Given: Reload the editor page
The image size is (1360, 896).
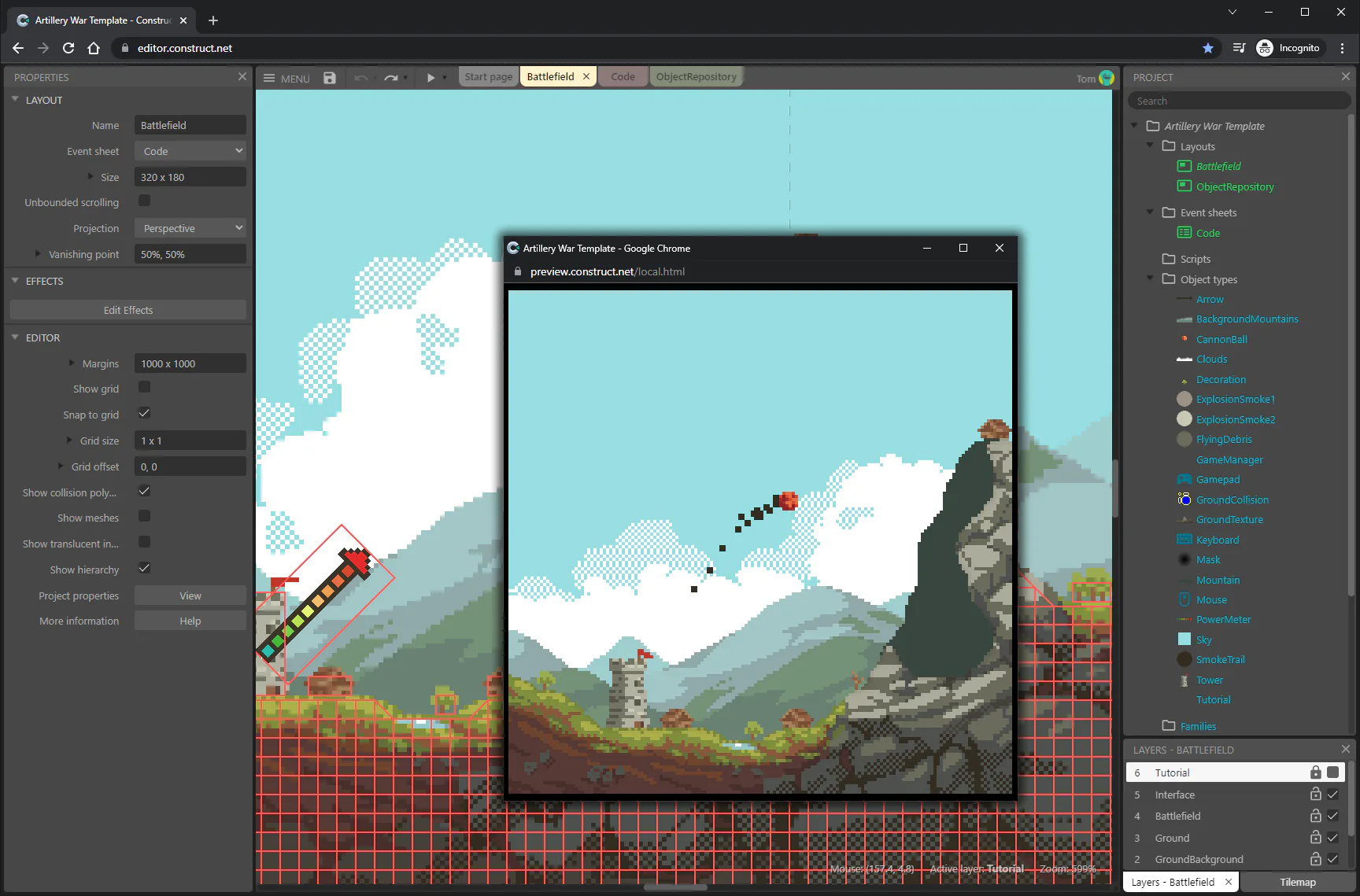Looking at the screenshot, I should 68,48.
